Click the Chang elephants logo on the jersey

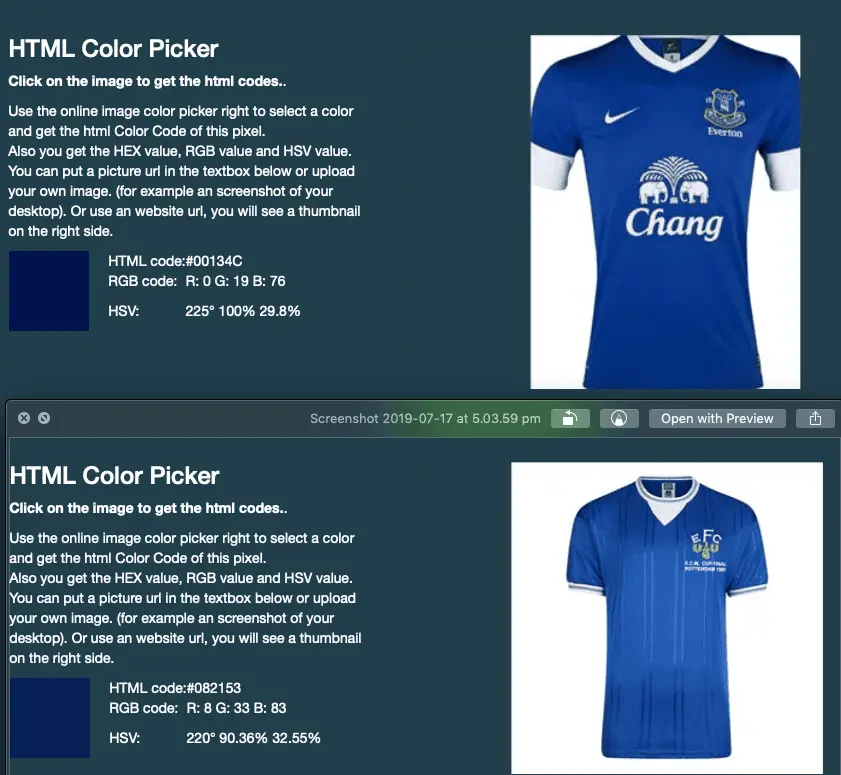[674, 180]
